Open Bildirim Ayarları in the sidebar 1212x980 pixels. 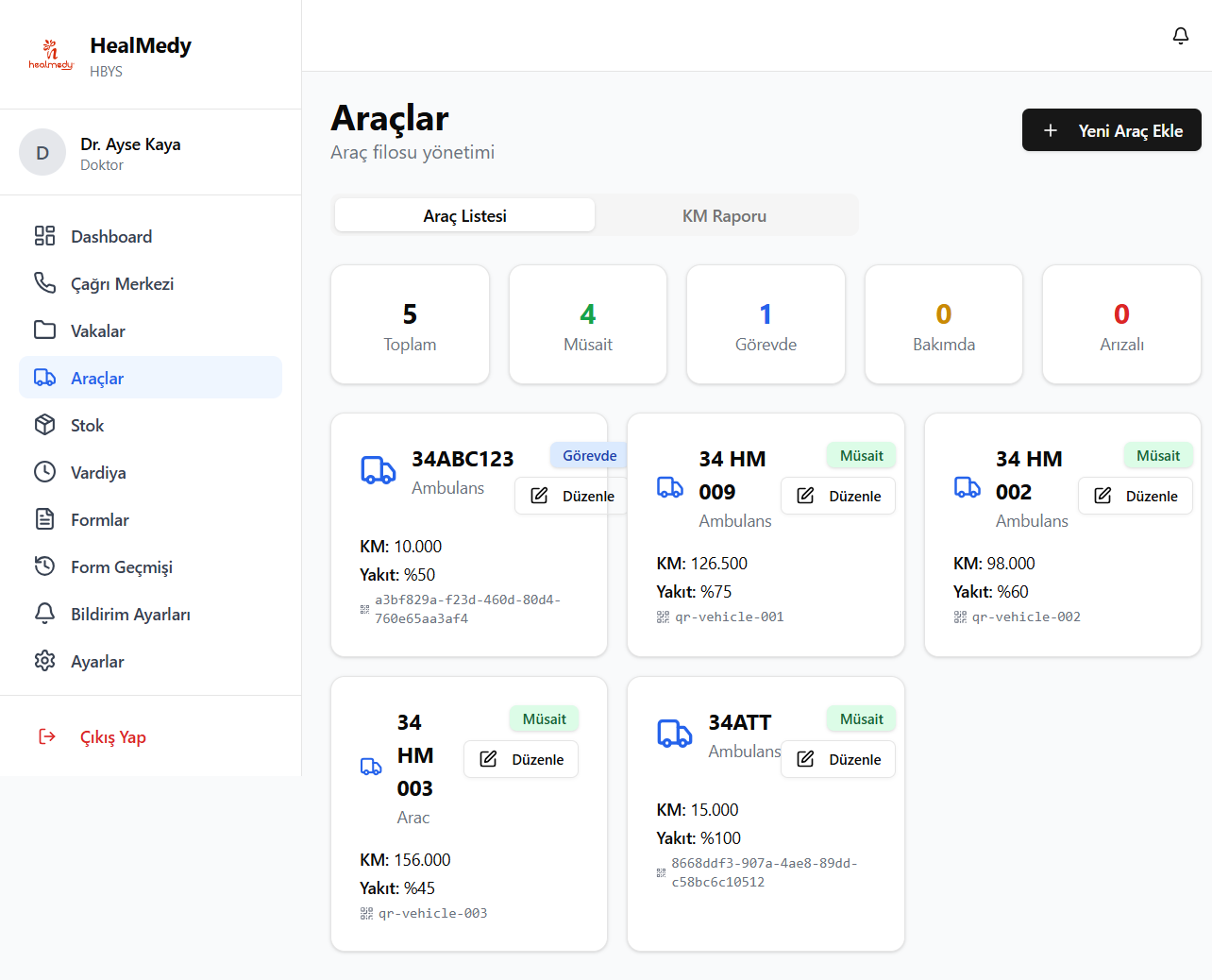point(130,615)
